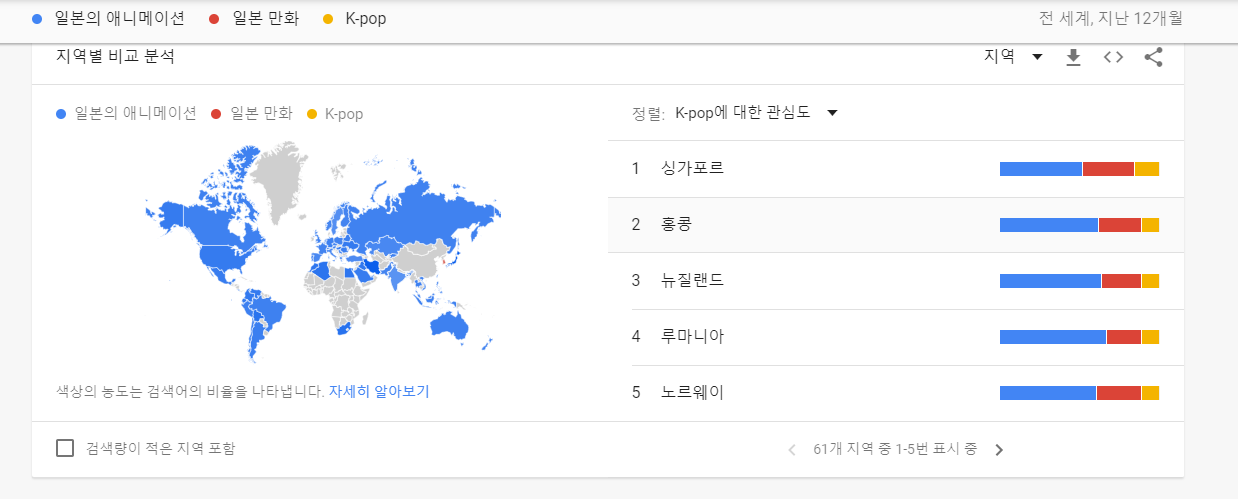Select 홍콩 in the region ranking
1238x499 pixels.
point(676,224)
